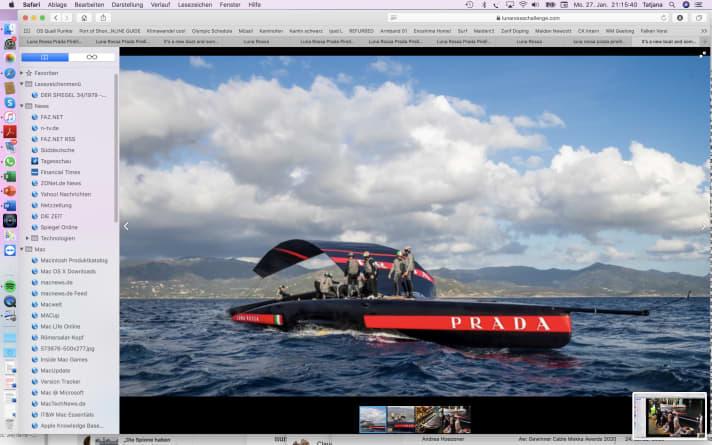712x445 pixels.
Task: Open Spotlight search in the menu bar
Action: click(x=672, y=5)
